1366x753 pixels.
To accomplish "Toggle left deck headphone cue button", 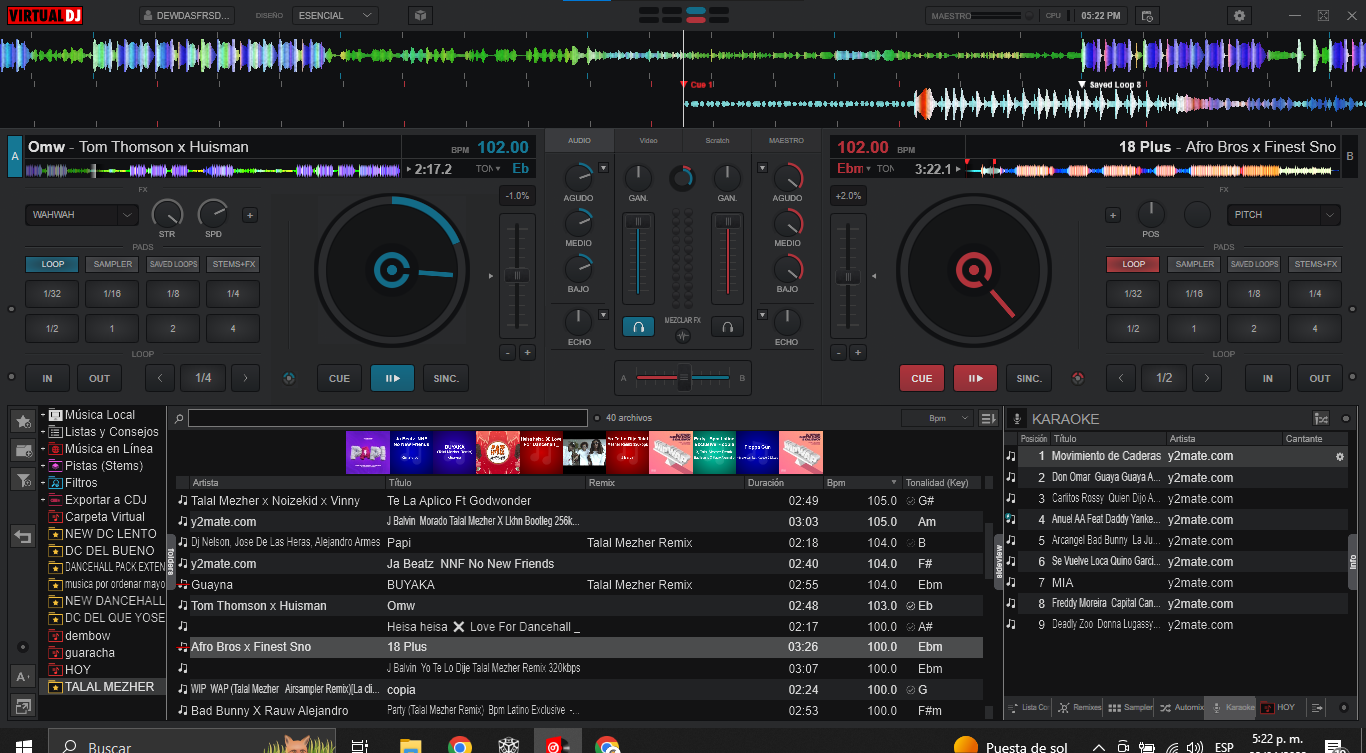I will (637, 326).
